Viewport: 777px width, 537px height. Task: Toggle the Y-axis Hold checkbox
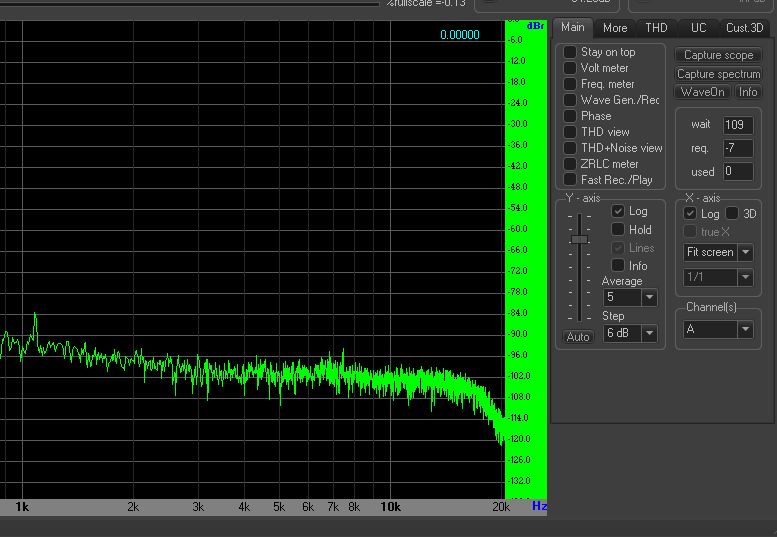[x=618, y=230]
